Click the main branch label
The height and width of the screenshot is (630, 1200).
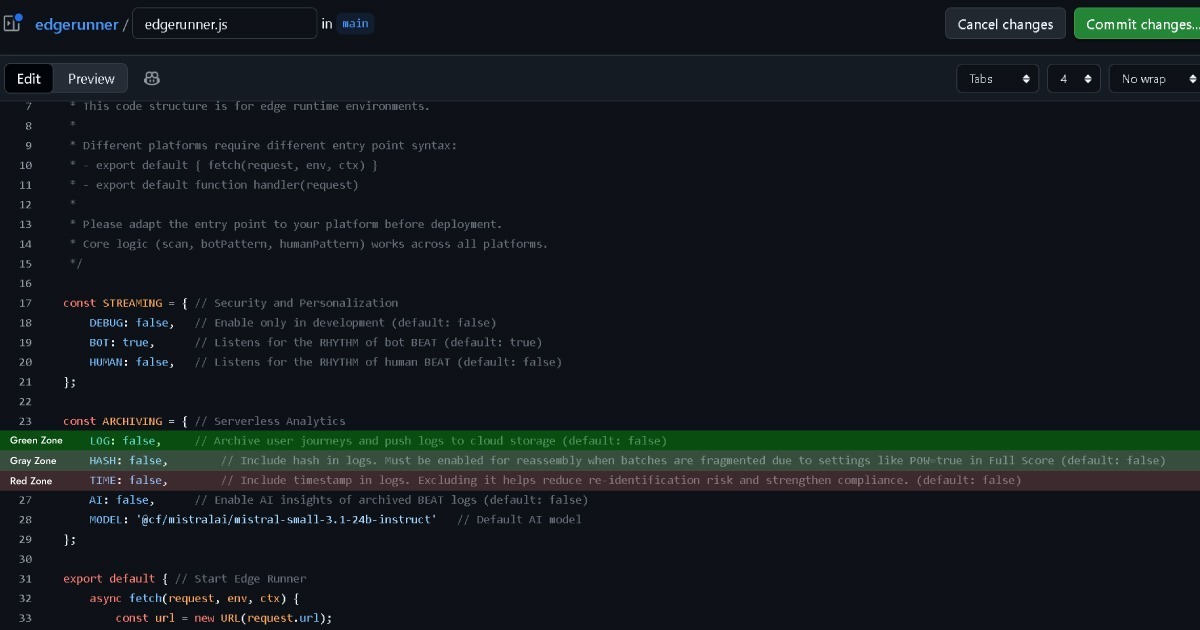355,24
